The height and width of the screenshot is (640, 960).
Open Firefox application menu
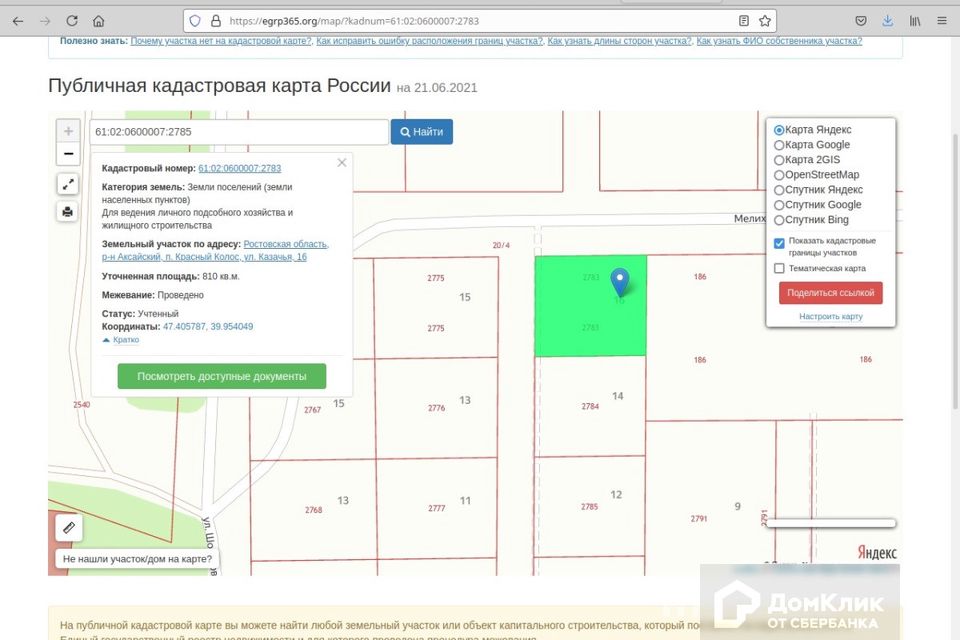coord(941,20)
